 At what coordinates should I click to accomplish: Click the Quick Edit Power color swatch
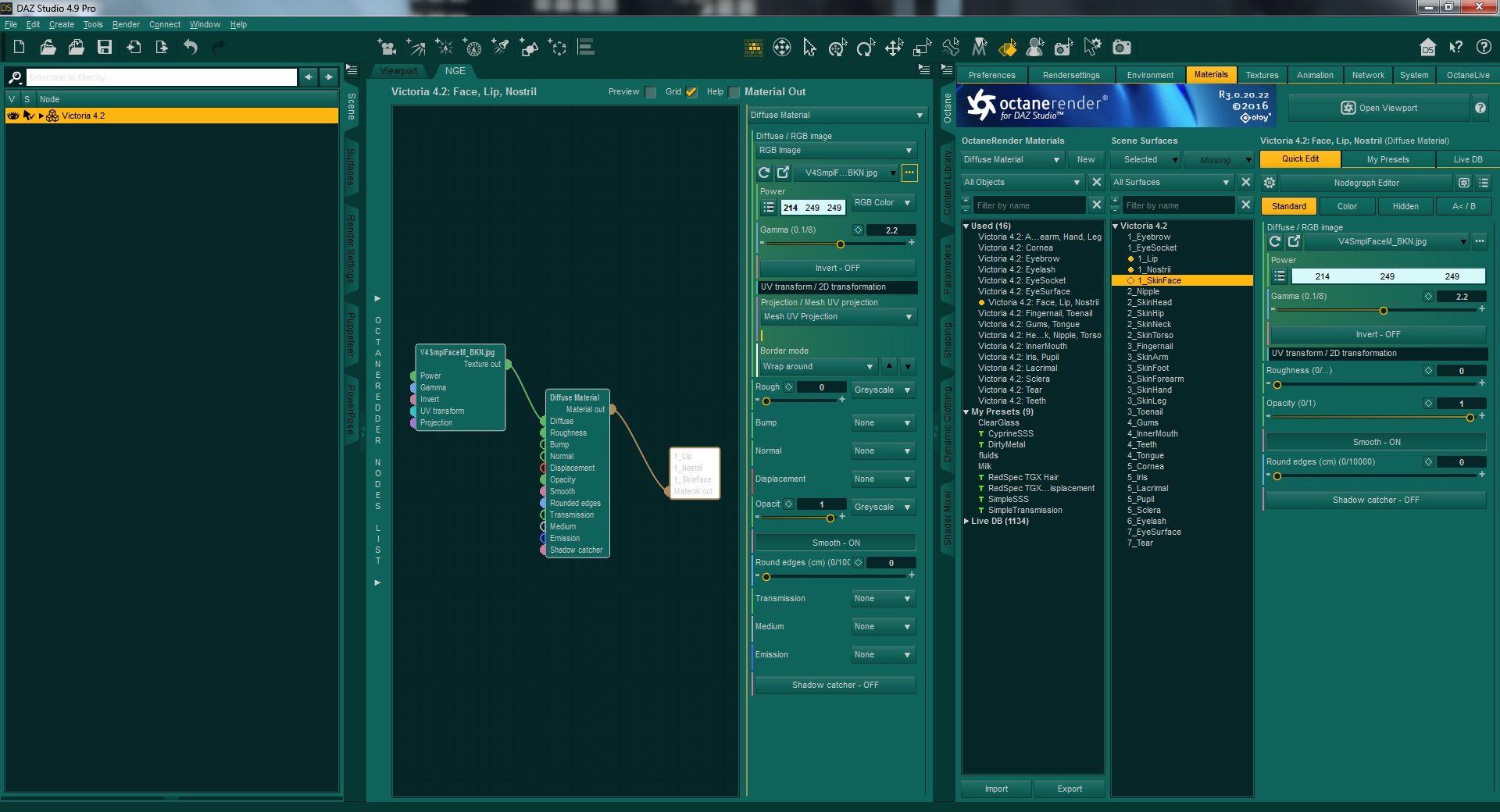coord(1387,276)
